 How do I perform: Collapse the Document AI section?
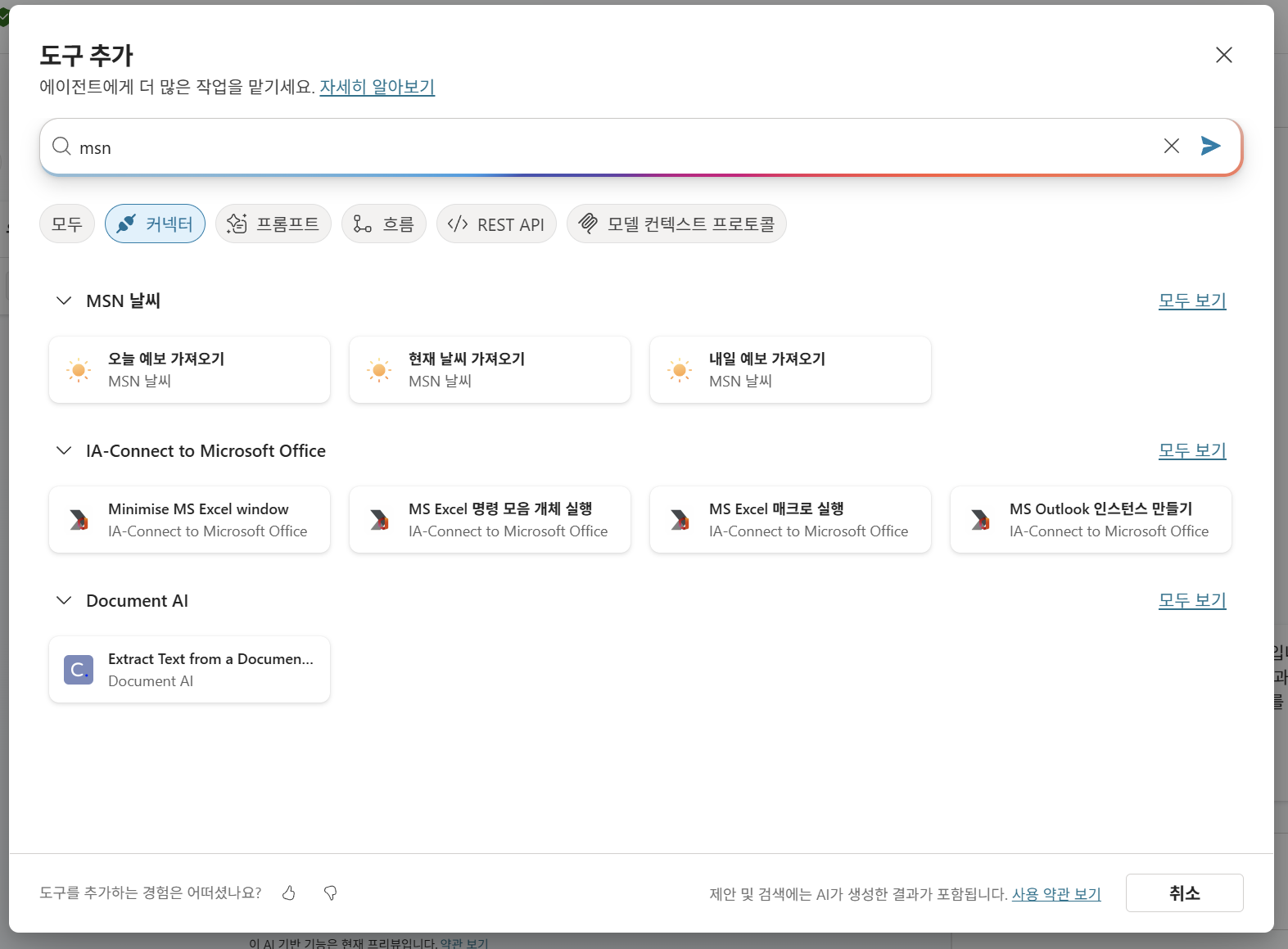64,601
